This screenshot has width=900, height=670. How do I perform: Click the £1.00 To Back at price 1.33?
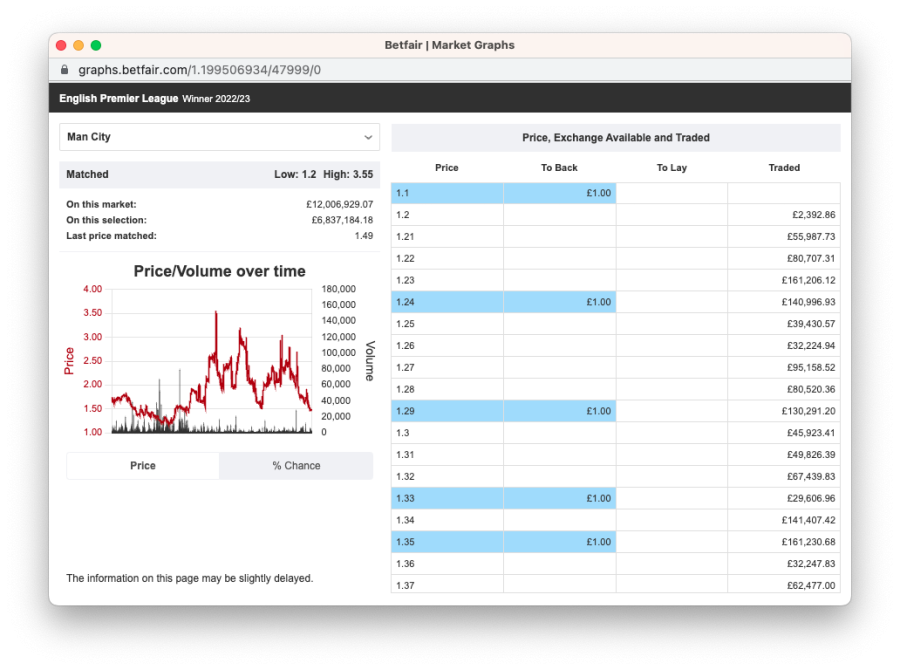(x=560, y=498)
